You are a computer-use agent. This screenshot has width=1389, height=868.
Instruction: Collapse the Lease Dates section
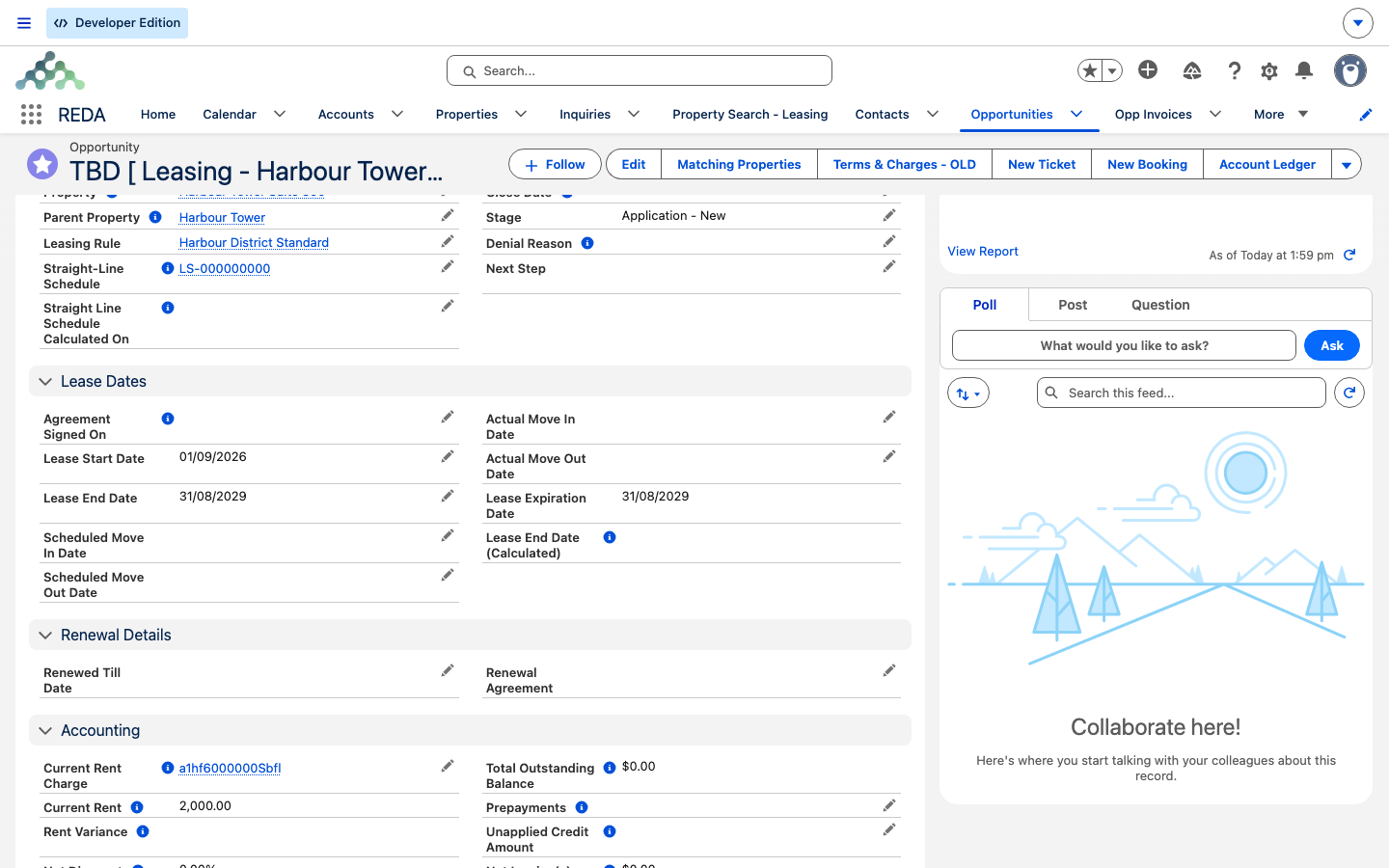pos(45,382)
